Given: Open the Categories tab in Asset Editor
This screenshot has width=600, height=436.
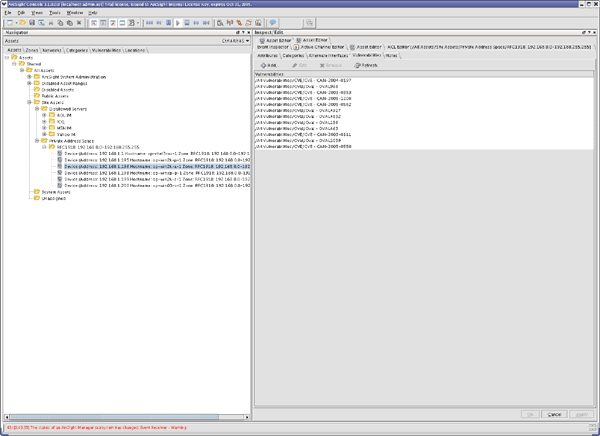Looking at the screenshot, I should (x=293, y=55).
